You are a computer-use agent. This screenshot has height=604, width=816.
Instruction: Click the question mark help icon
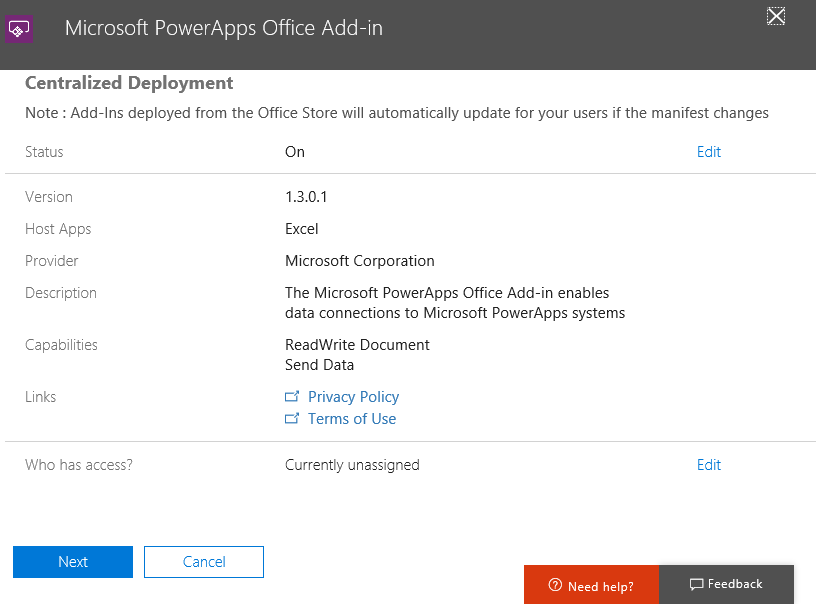pos(554,586)
